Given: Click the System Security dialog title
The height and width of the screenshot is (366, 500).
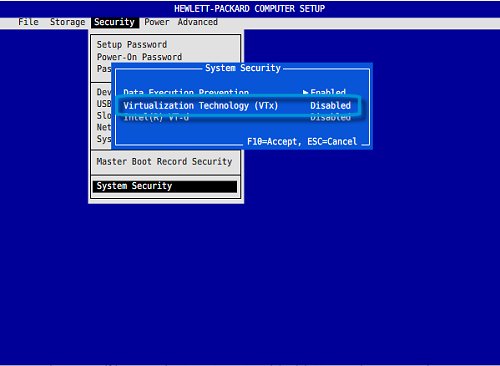Looking at the screenshot, I should (243, 68).
